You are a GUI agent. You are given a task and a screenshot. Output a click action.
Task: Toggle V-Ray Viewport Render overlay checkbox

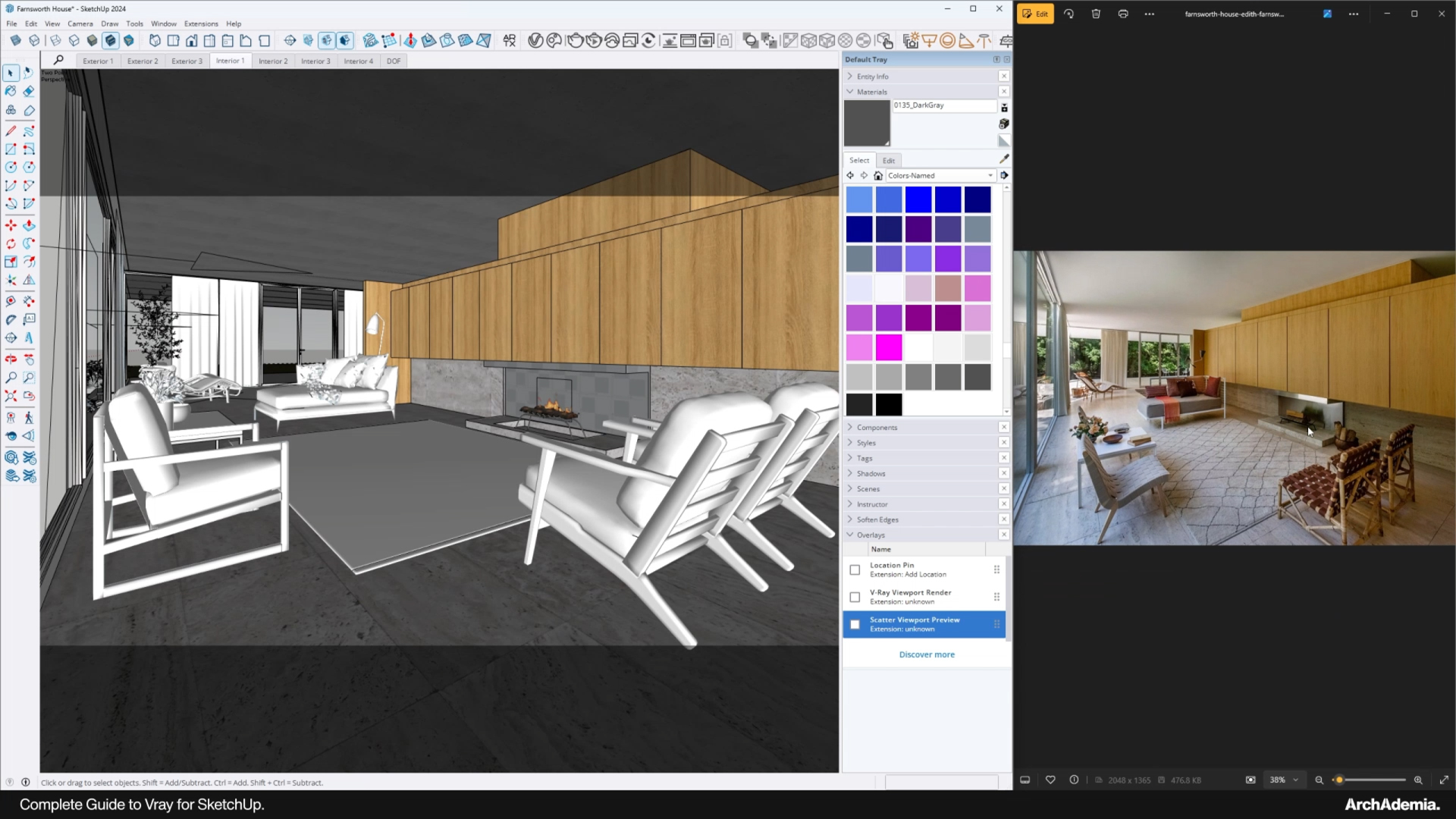click(855, 597)
